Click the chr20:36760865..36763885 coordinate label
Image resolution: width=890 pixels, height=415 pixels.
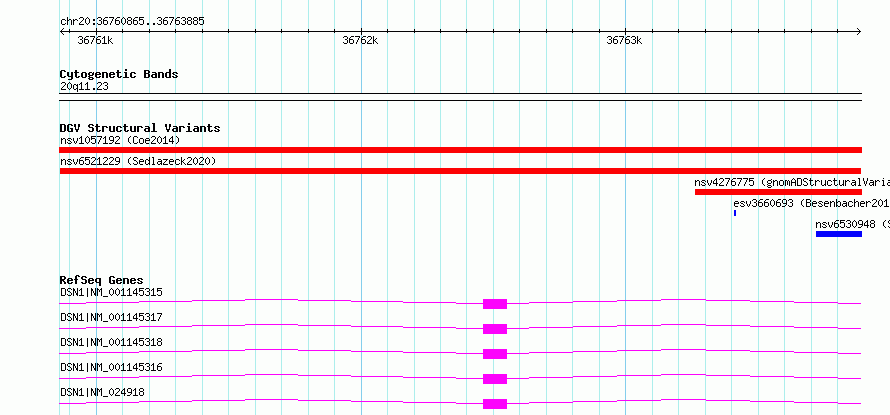click(x=132, y=22)
